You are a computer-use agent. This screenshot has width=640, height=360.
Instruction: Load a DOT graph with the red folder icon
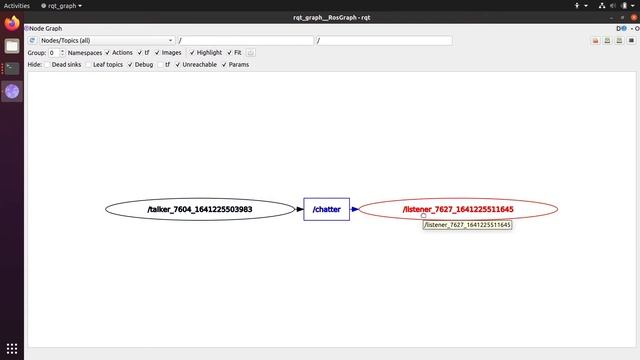(x=596, y=40)
